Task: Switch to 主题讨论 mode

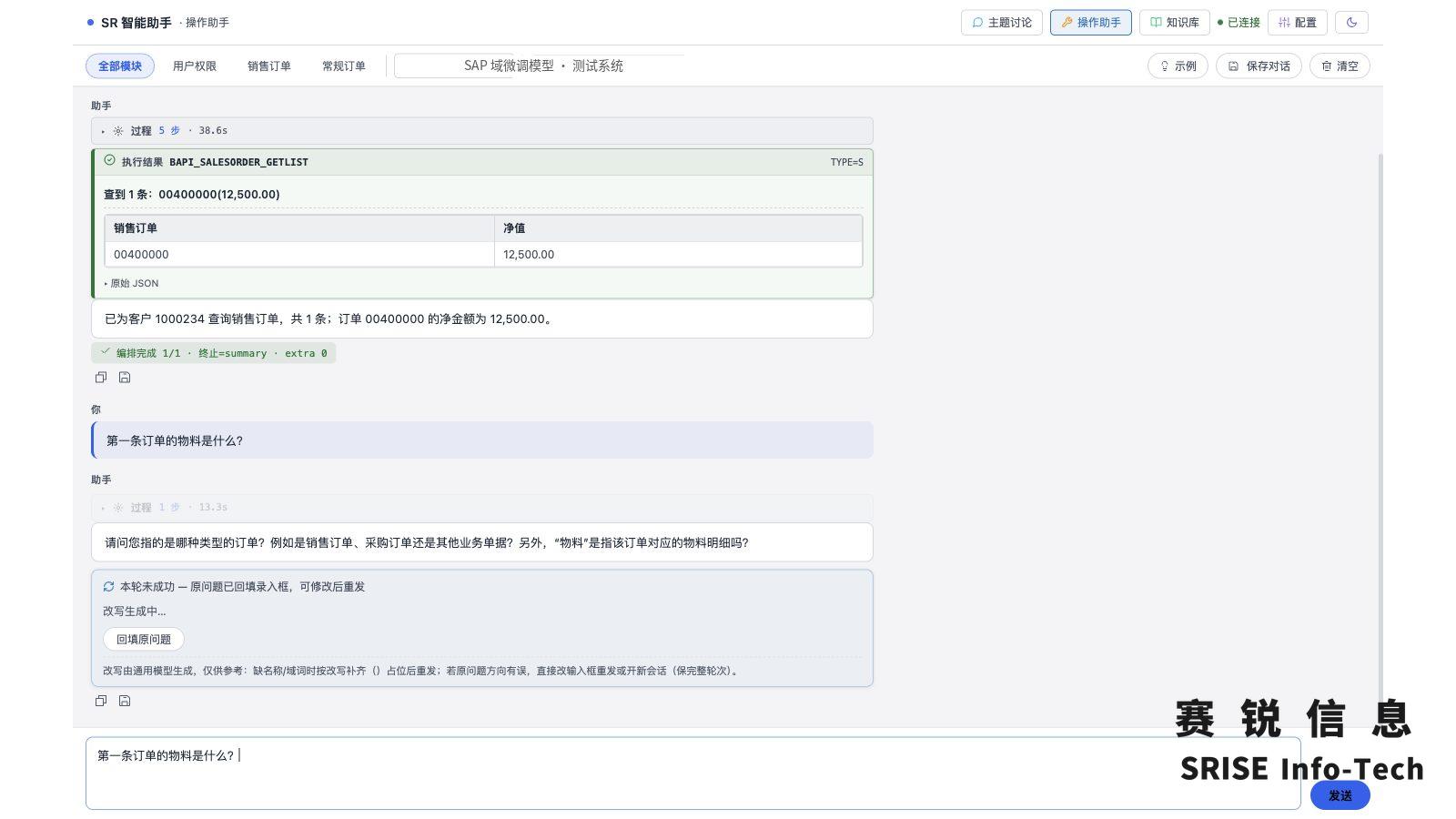Action: pos(1002,23)
